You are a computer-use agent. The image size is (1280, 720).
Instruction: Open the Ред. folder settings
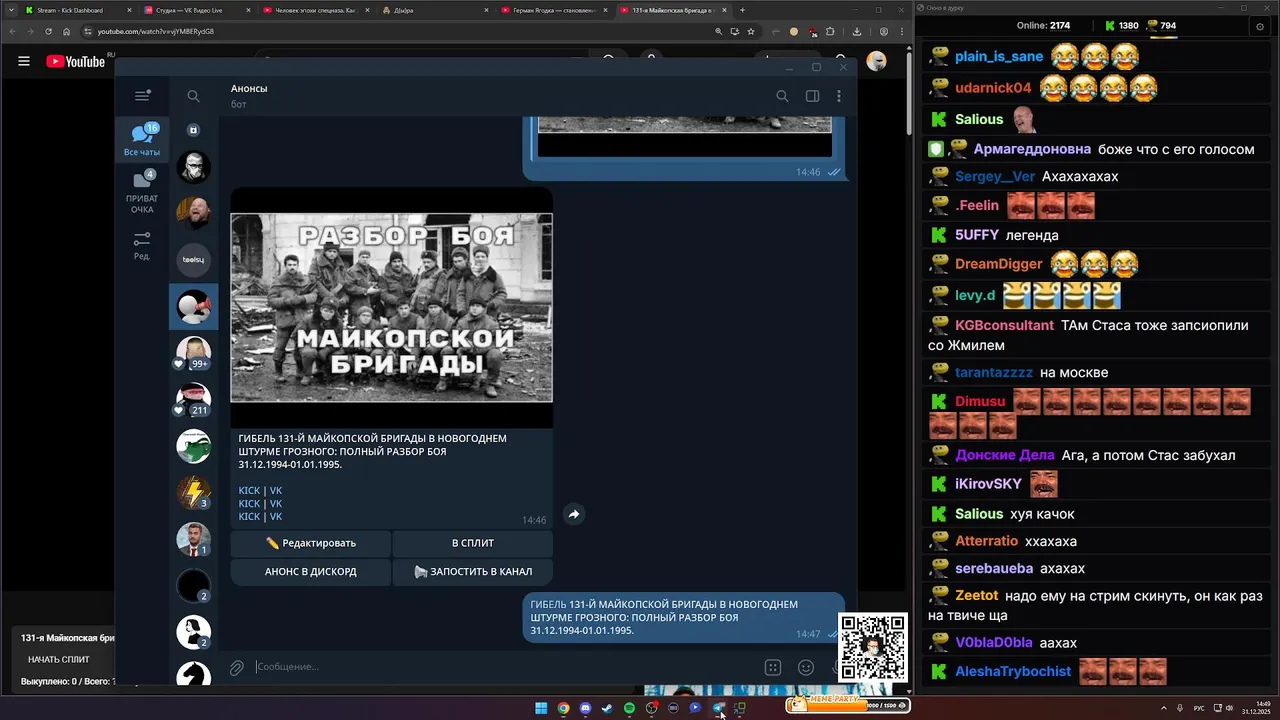point(142,246)
